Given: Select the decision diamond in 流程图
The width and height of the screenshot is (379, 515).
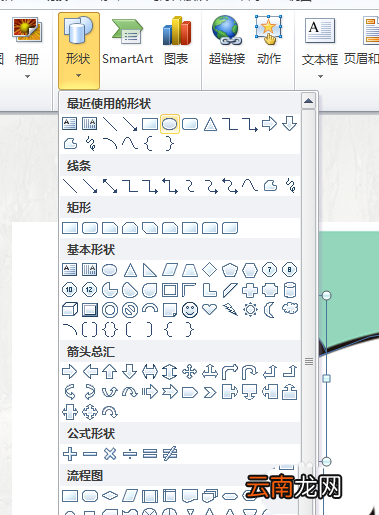Looking at the screenshot, I should point(110,496).
